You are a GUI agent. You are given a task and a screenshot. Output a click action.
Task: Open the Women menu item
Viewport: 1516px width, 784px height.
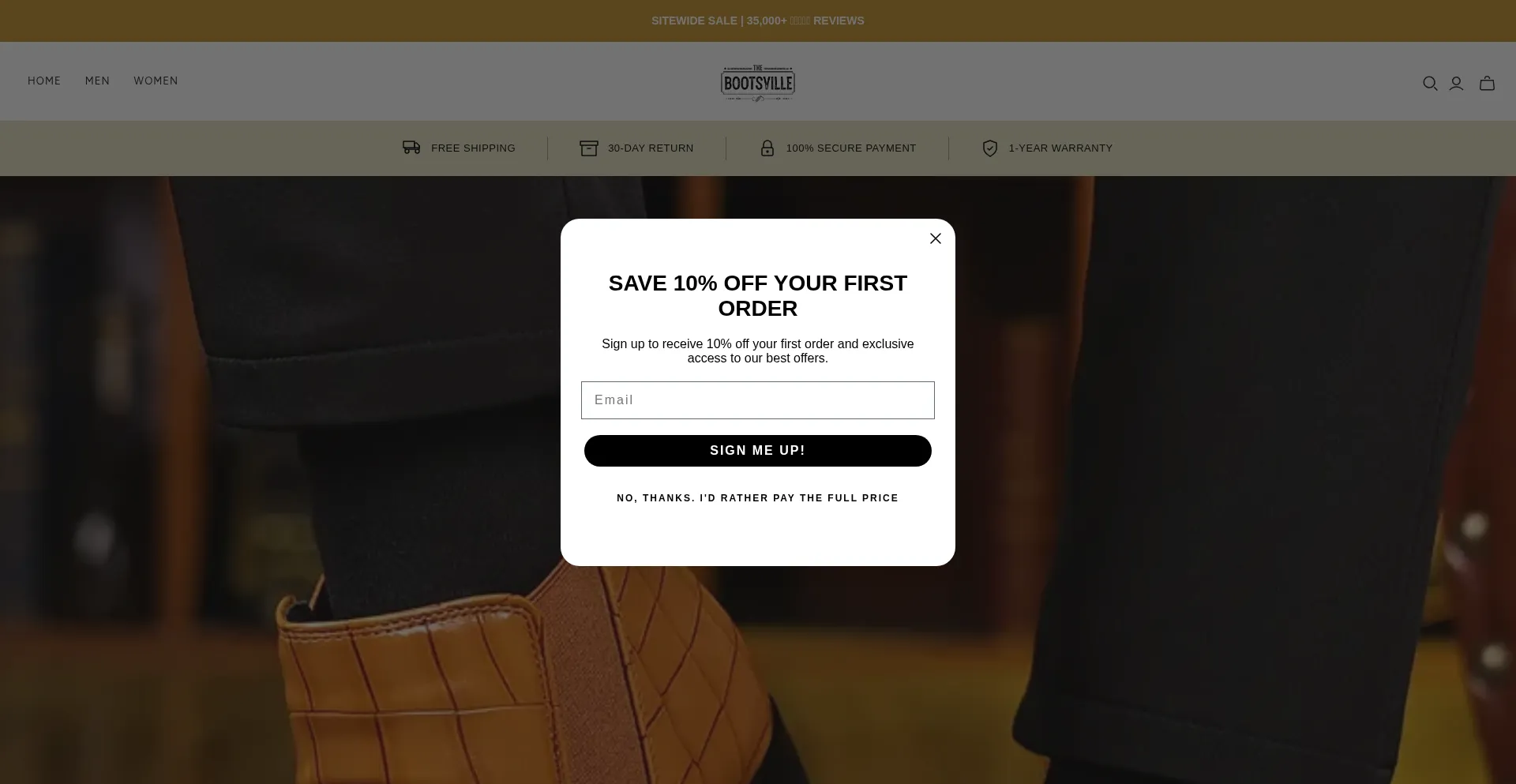pyautogui.click(x=156, y=81)
